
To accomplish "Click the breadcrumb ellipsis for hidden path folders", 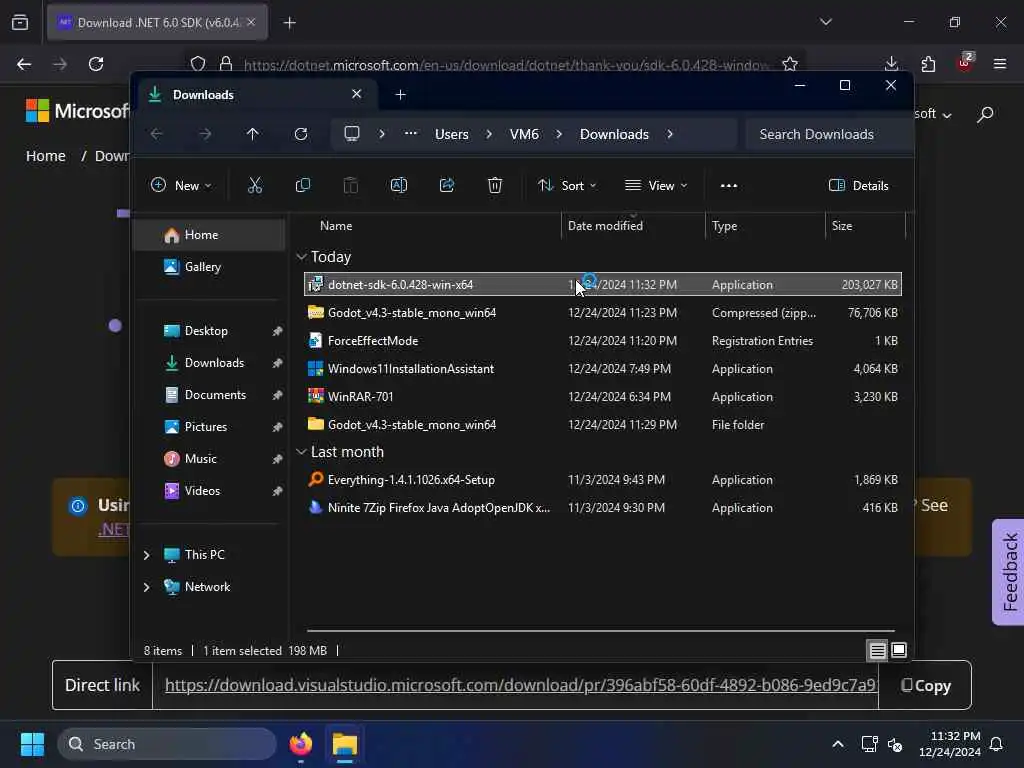I will click(410, 134).
